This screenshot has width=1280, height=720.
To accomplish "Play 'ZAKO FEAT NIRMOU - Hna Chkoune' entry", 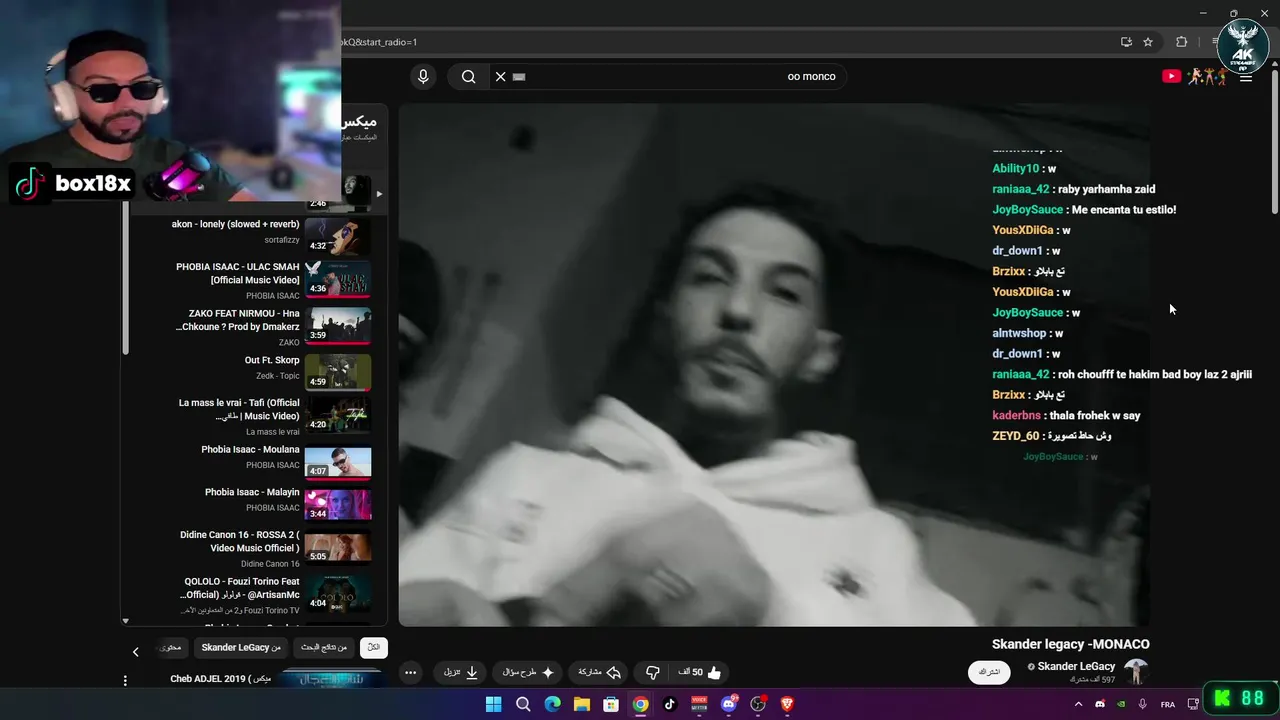I will pyautogui.click(x=238, y=320).
